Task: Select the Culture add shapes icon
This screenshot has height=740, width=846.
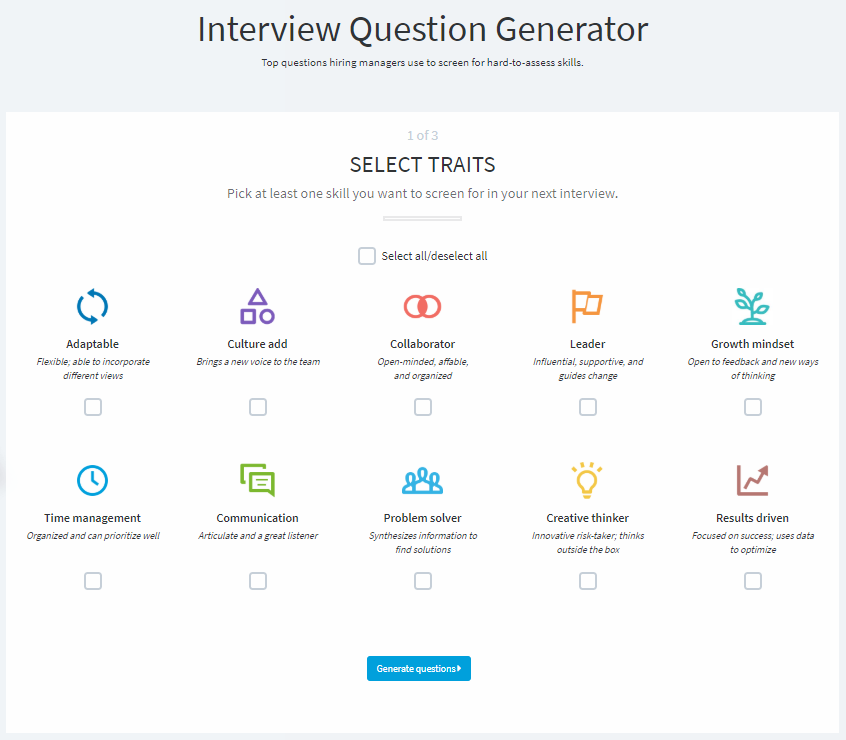Action: [x=257, y=306]
